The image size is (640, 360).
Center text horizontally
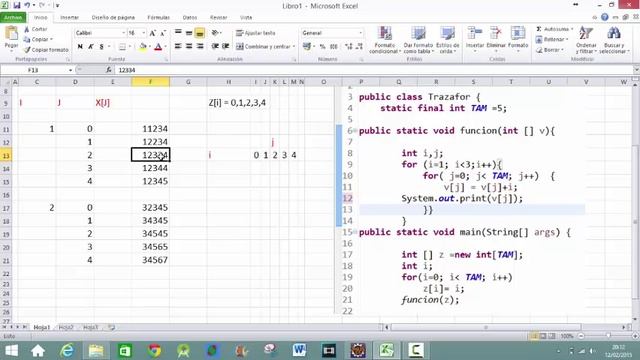tap(189, 47)
